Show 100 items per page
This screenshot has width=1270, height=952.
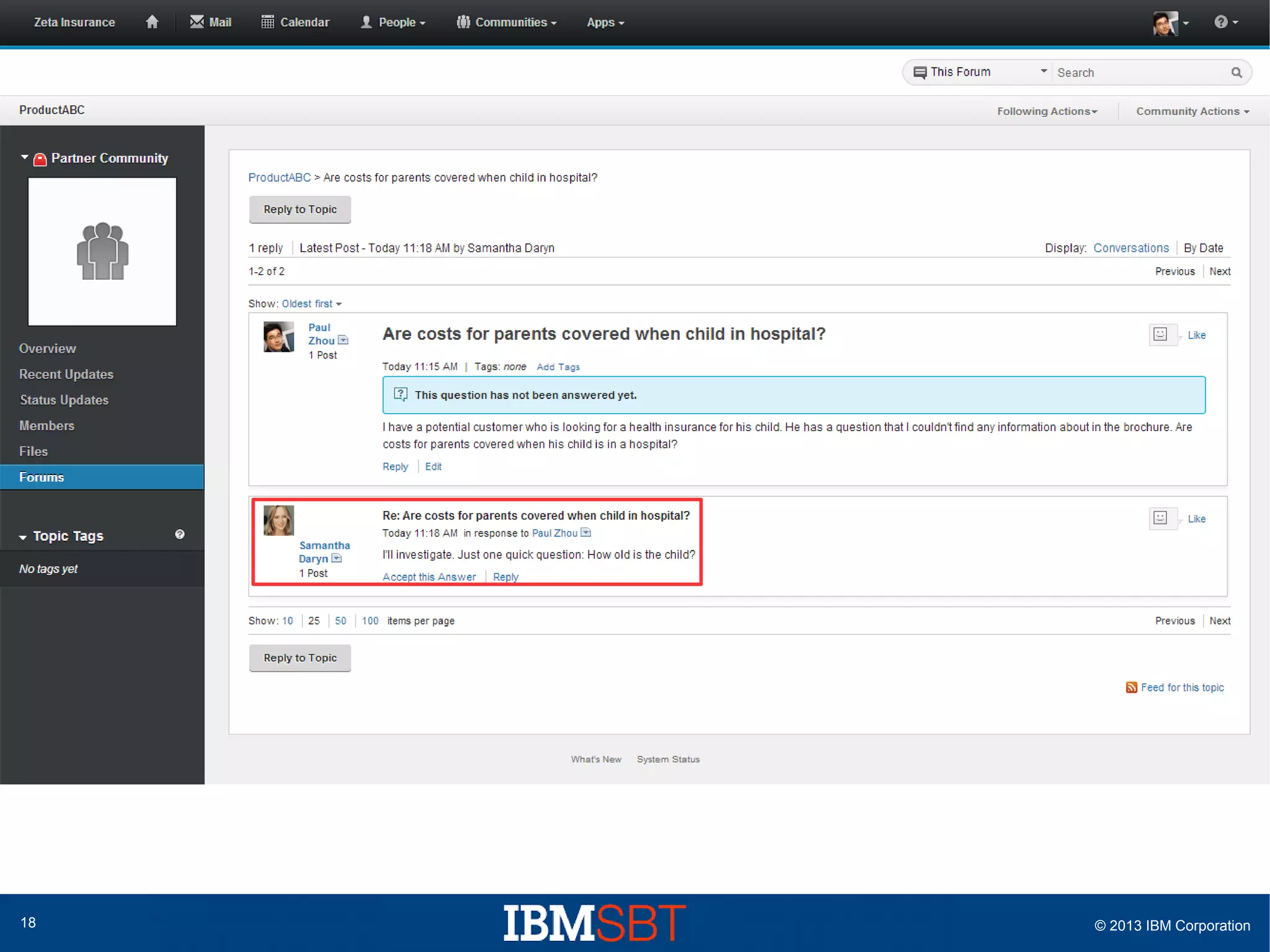[370, 621]
